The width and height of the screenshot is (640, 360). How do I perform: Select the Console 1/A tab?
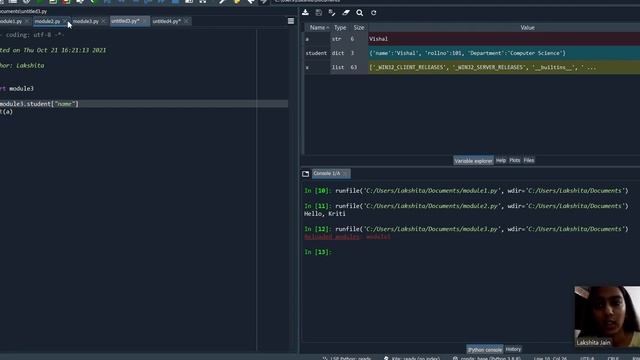327,174
